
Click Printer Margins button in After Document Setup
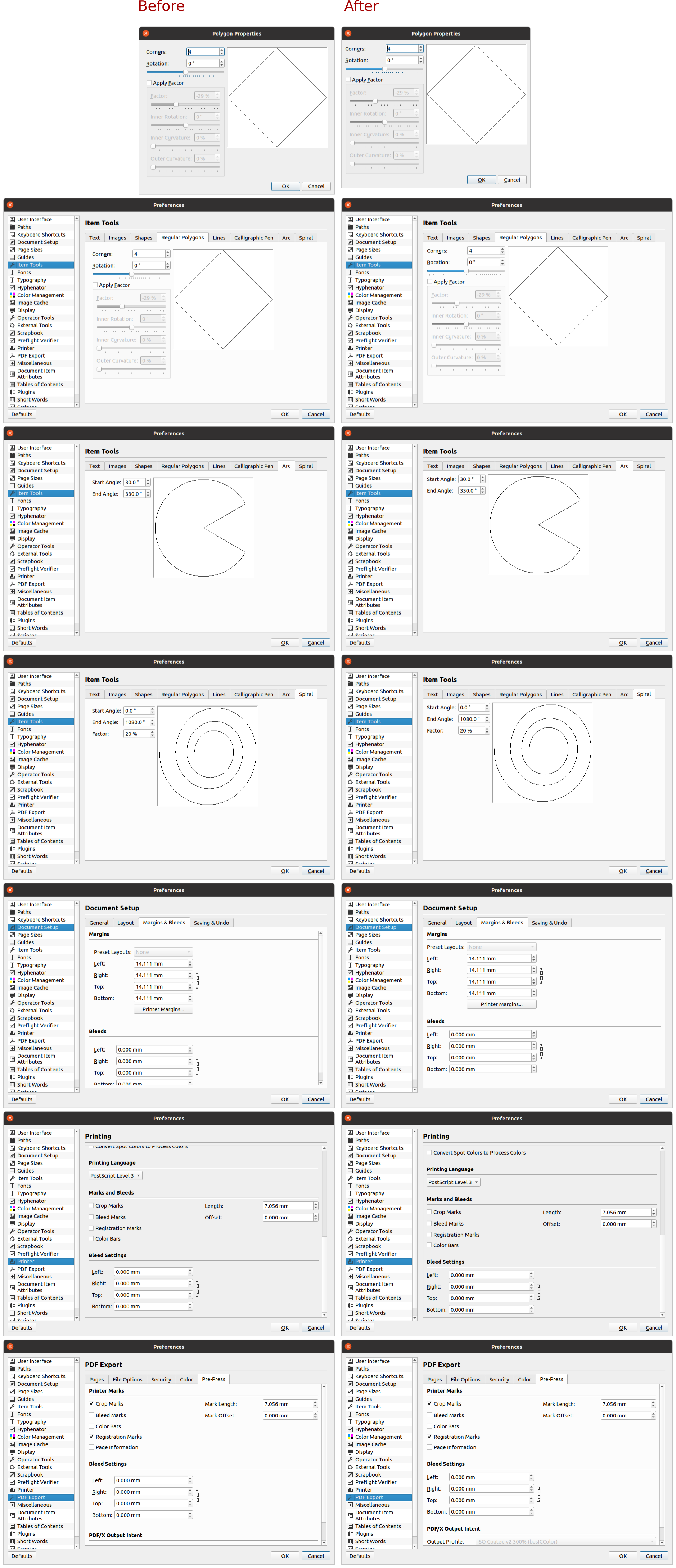[501, 1004]
